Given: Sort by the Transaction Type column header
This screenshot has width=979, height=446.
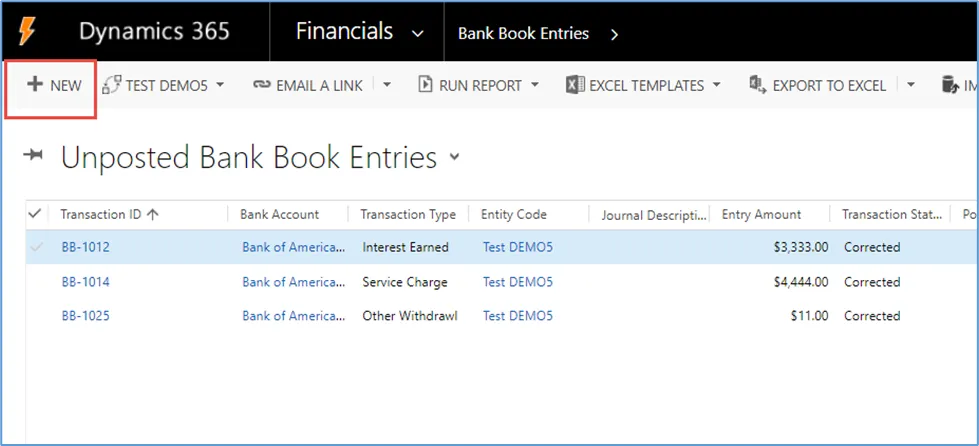Looking at the screenshot, I should [408, 214].
